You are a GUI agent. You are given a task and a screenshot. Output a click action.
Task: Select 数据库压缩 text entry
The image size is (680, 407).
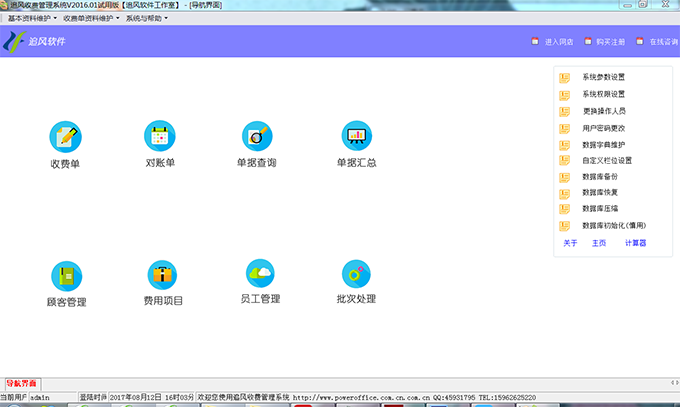click(x=600, y=209)
